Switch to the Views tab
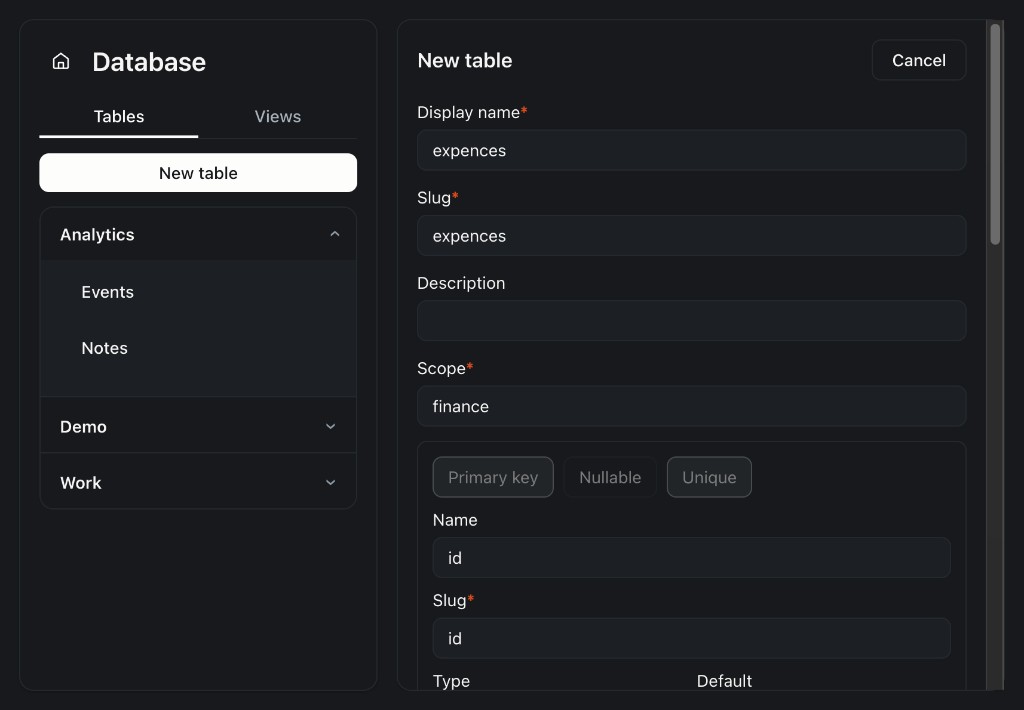This screenshot has height=710, width=1024. (x=278, y=117)
